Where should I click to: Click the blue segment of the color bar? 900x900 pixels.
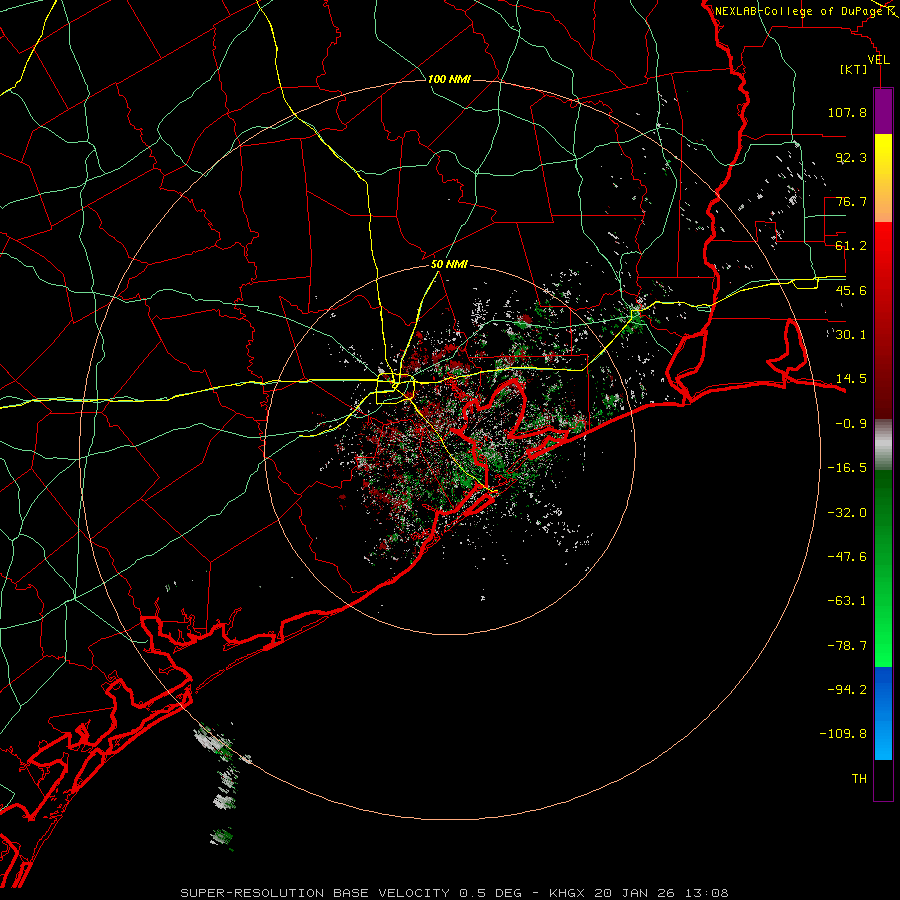point(883,713)
